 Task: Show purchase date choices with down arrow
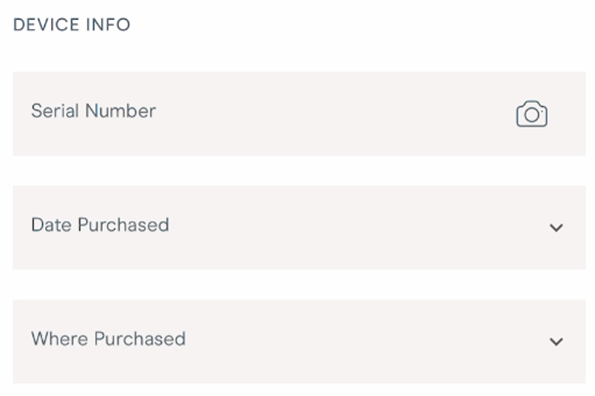click(x=556, y=228)
